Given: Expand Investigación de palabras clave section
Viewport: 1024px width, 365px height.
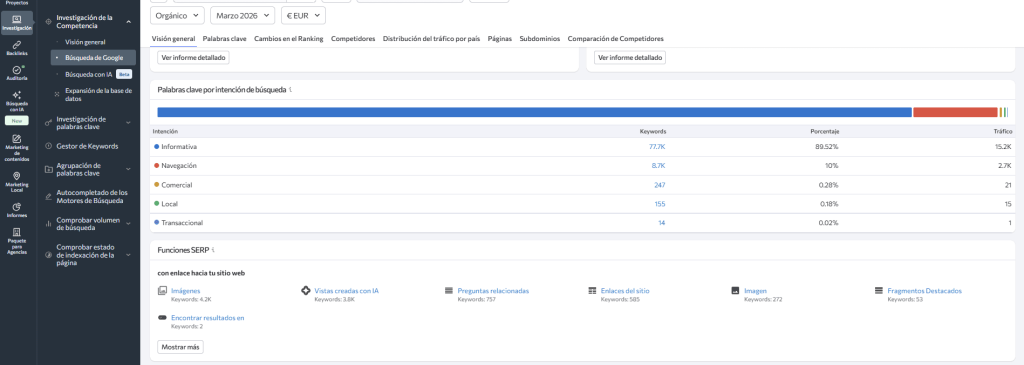Looking at the screenshot, I should (128, 123).
